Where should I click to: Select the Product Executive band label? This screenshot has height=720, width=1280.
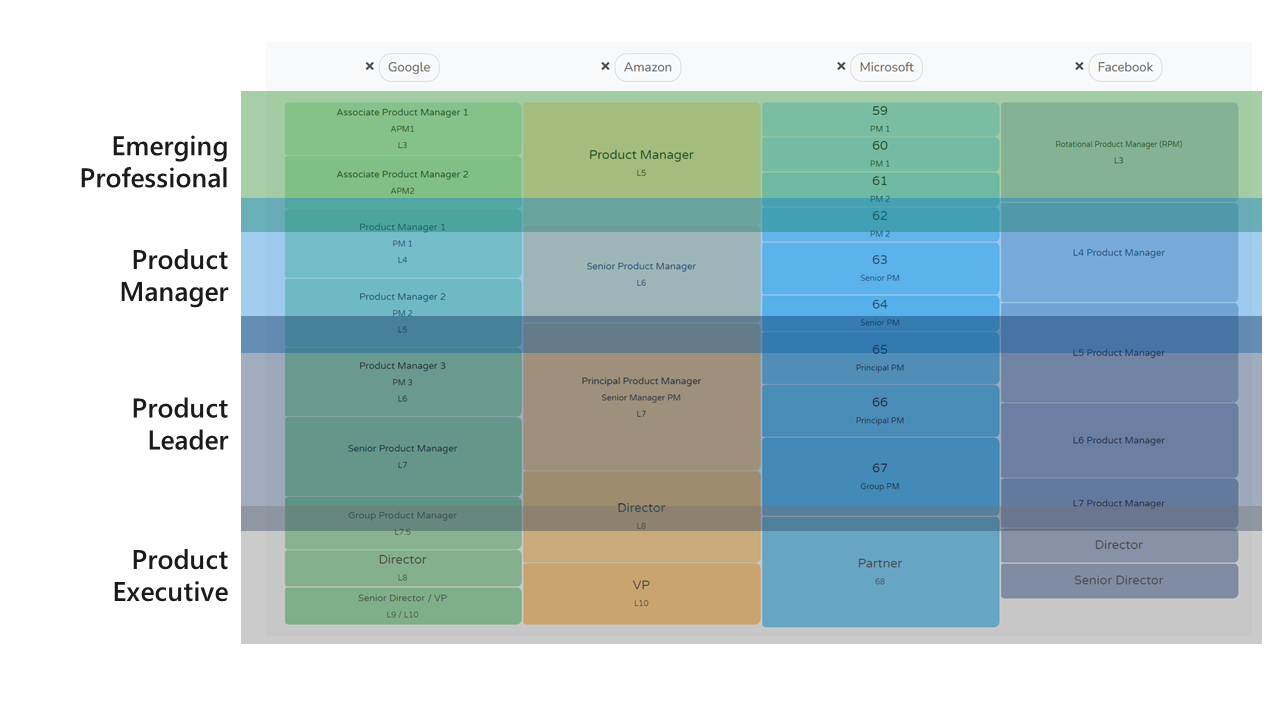(170, 576)
